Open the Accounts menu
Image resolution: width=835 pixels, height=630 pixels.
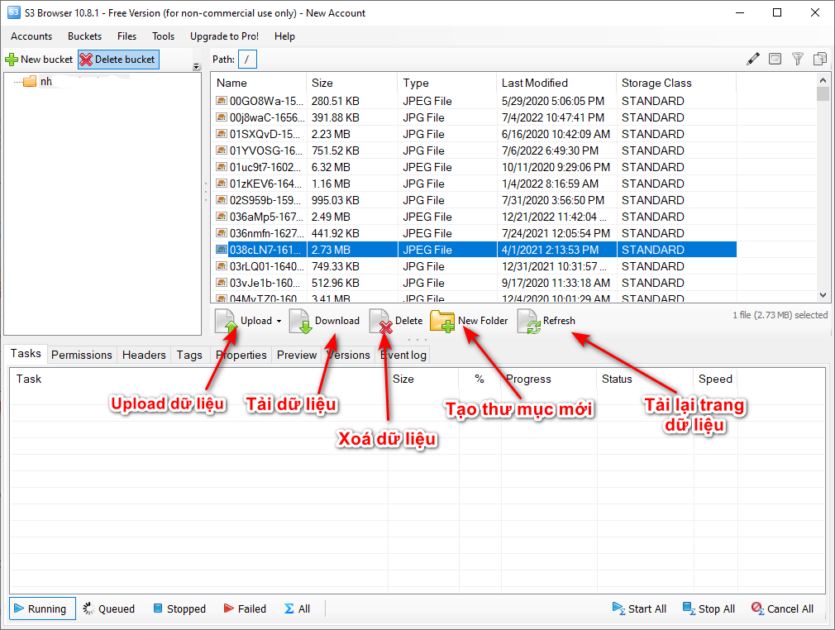[x=31, y=36]
